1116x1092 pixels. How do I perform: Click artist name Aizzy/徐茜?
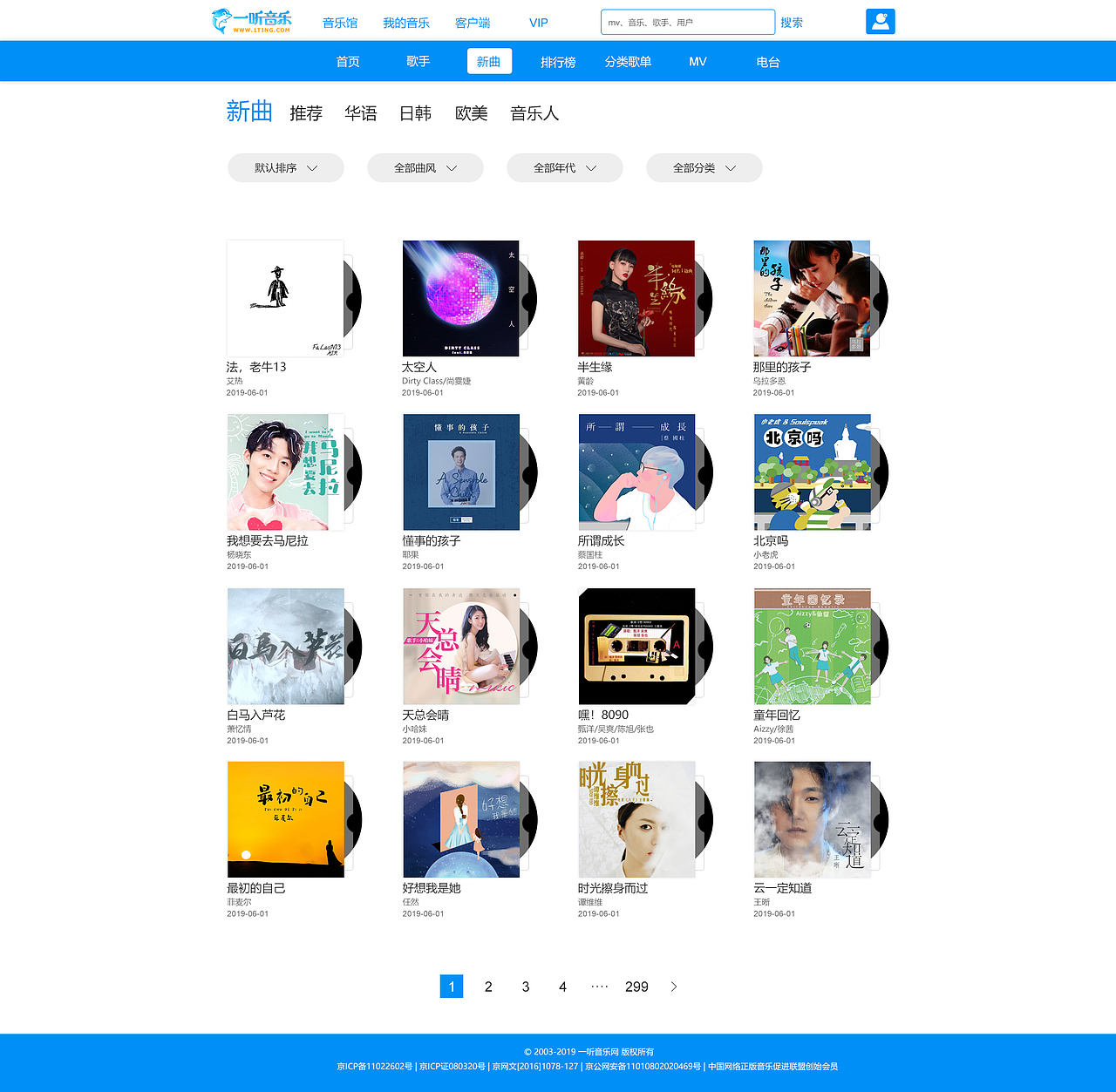[773, 729]
